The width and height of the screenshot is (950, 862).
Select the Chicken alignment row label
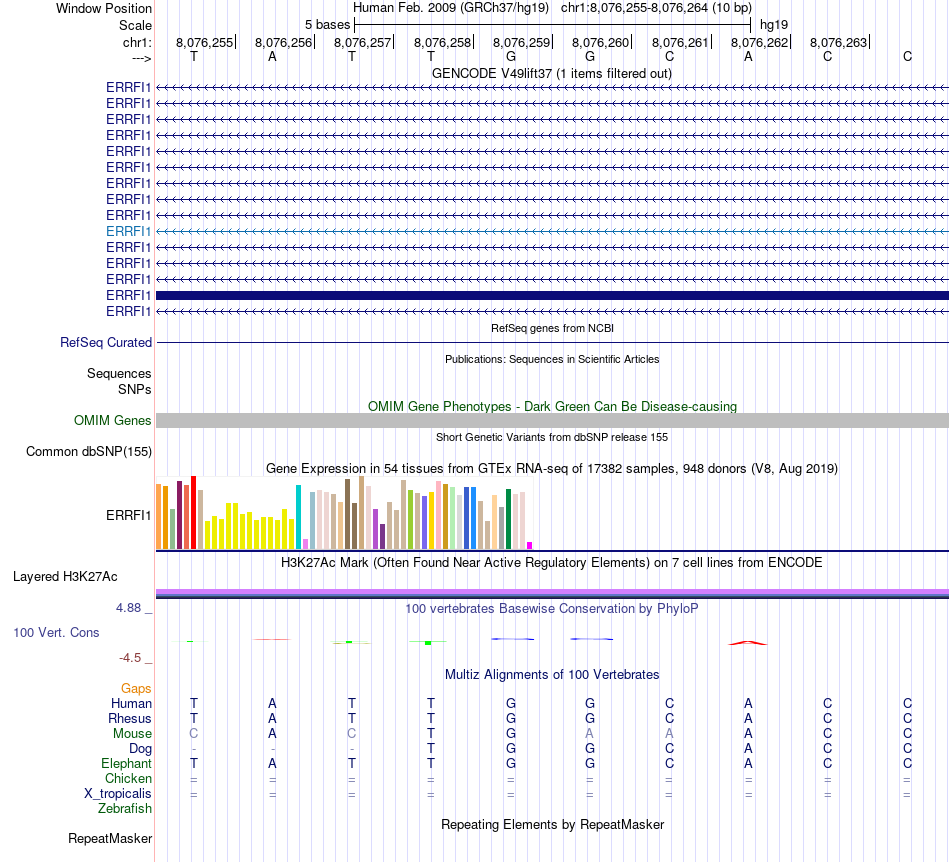click(128, 779)
